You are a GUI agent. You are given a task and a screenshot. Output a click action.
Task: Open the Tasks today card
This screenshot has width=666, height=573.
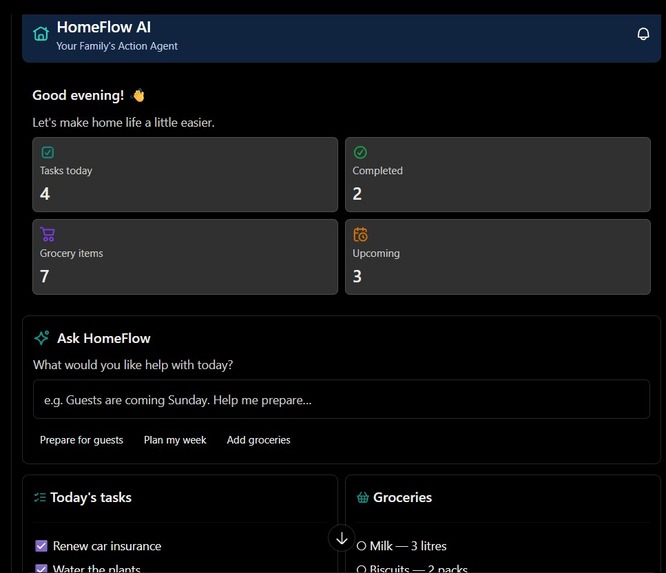185,175
